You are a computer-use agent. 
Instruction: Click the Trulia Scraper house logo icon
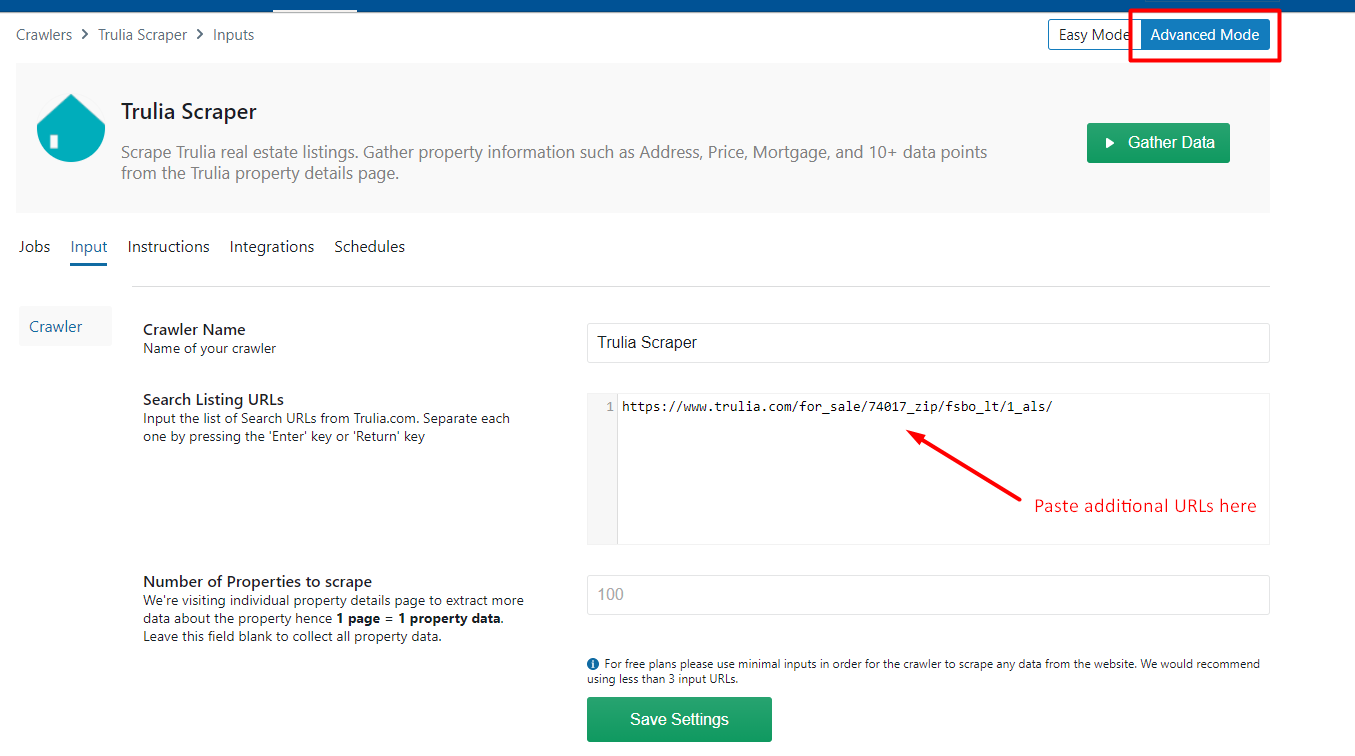point(71,128)
